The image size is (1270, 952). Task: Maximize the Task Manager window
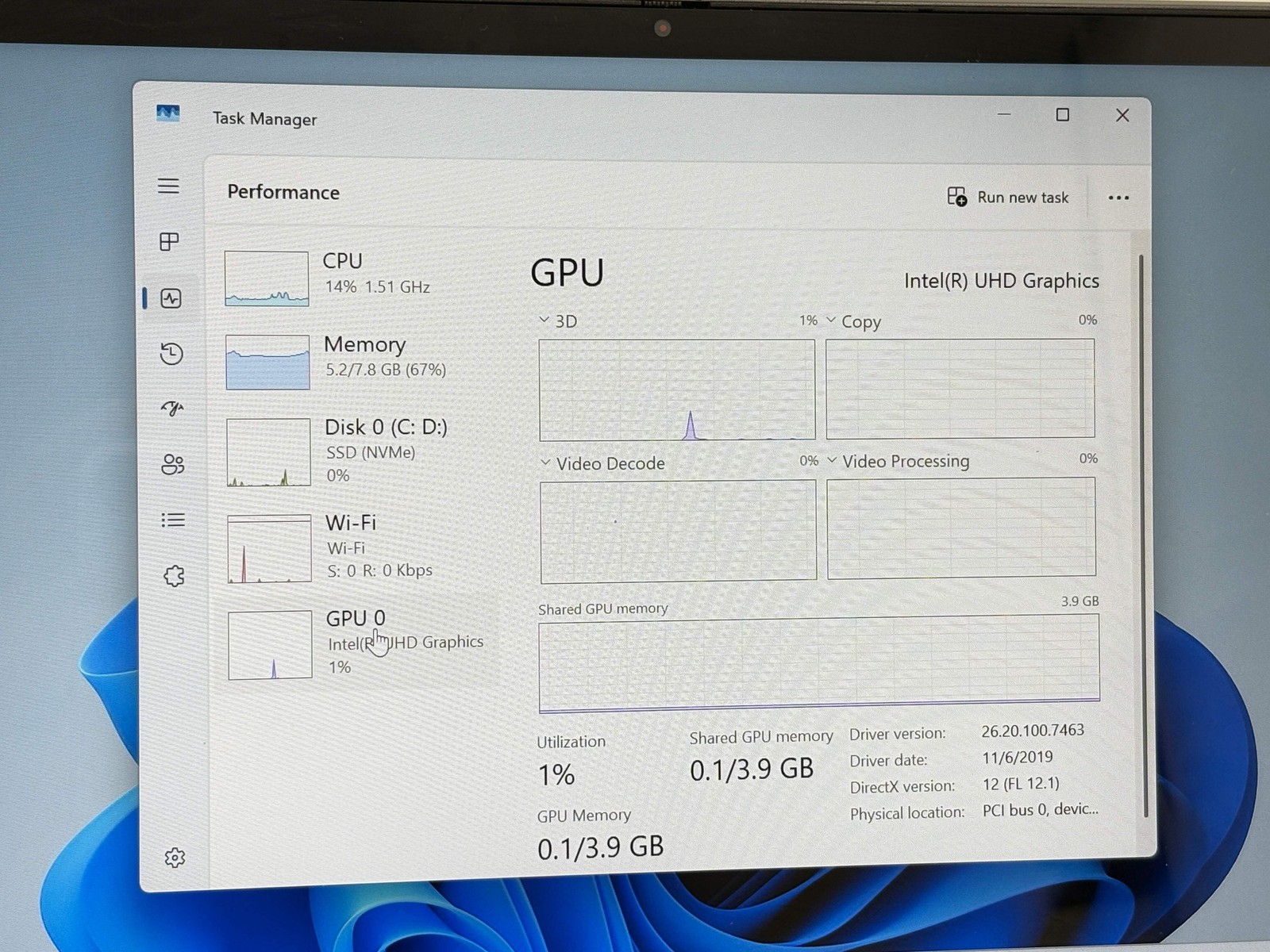point(1063,115)
